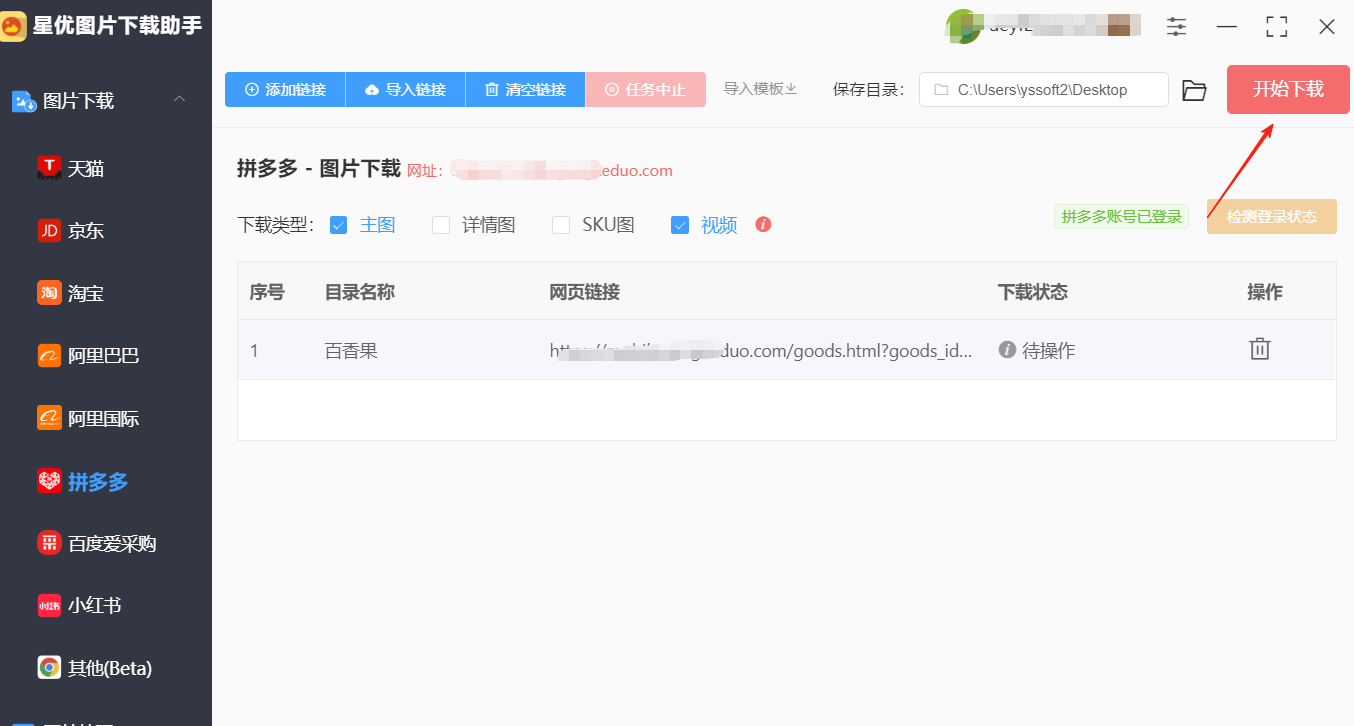Minimize the application window
The width and height of the screenshot is (1354, 726).
pos(1227,27)
